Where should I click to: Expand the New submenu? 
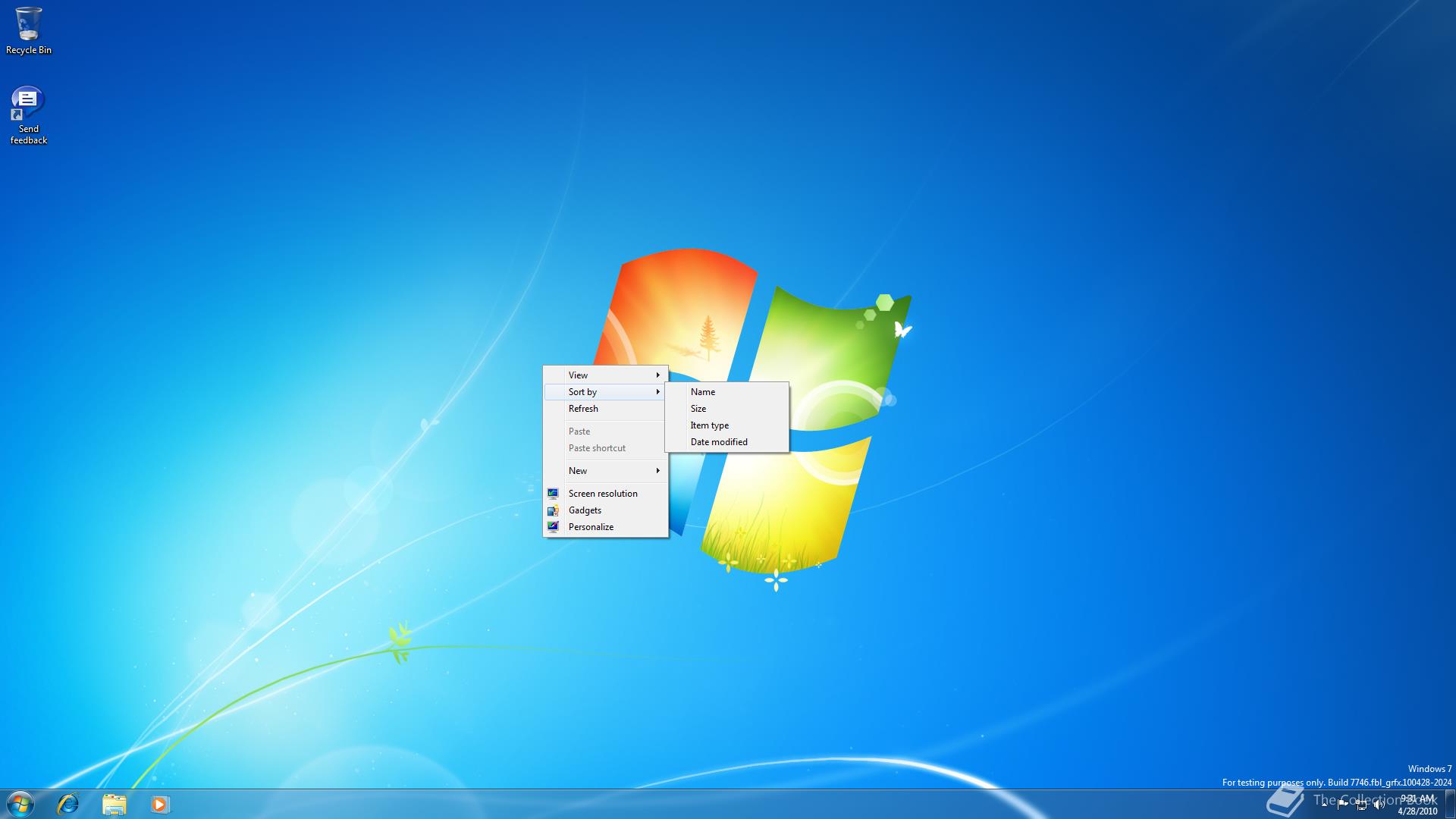tap(605, 470)
